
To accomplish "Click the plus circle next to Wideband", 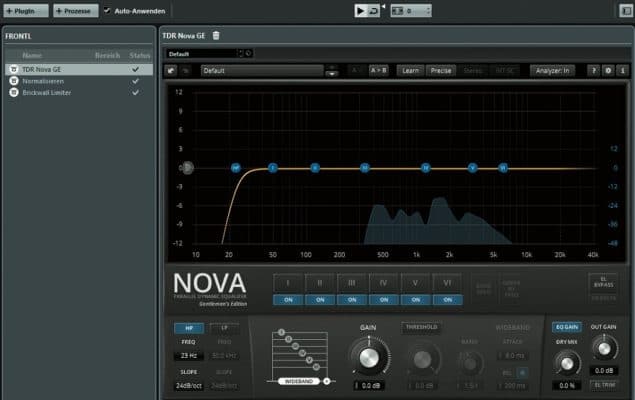I will click(327, 381).
